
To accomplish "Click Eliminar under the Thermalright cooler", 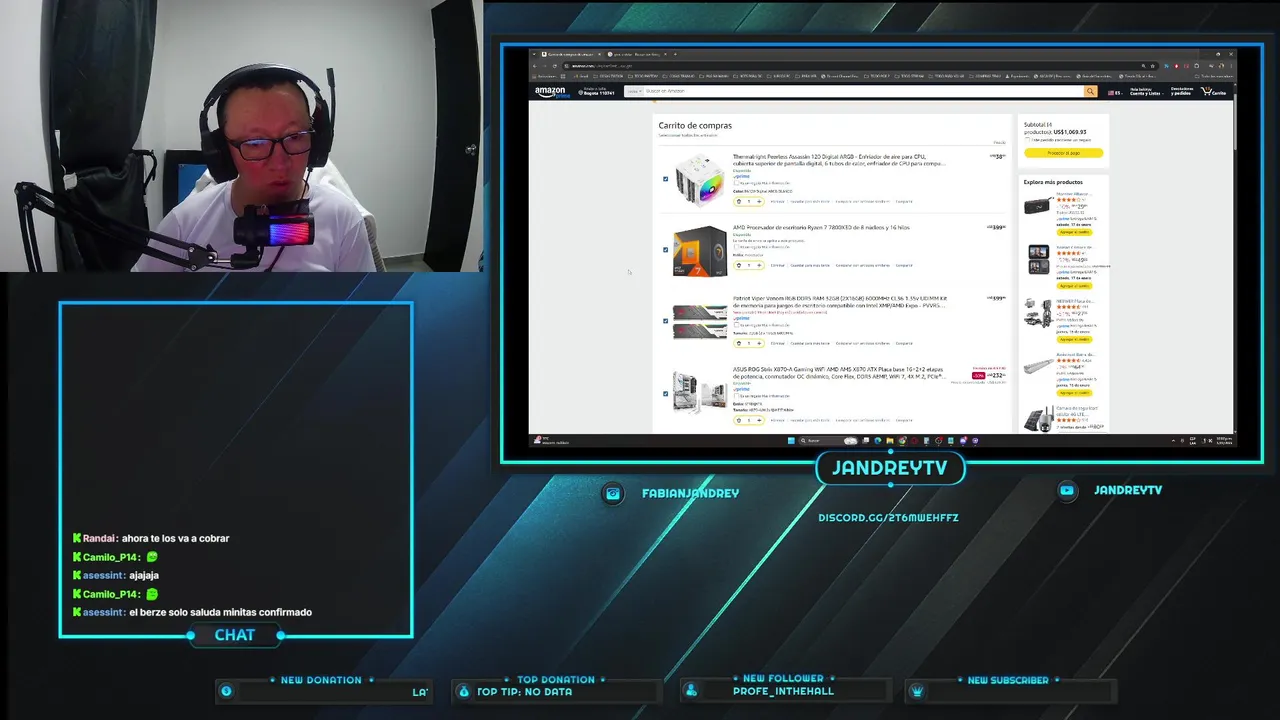I will point(777,201).
